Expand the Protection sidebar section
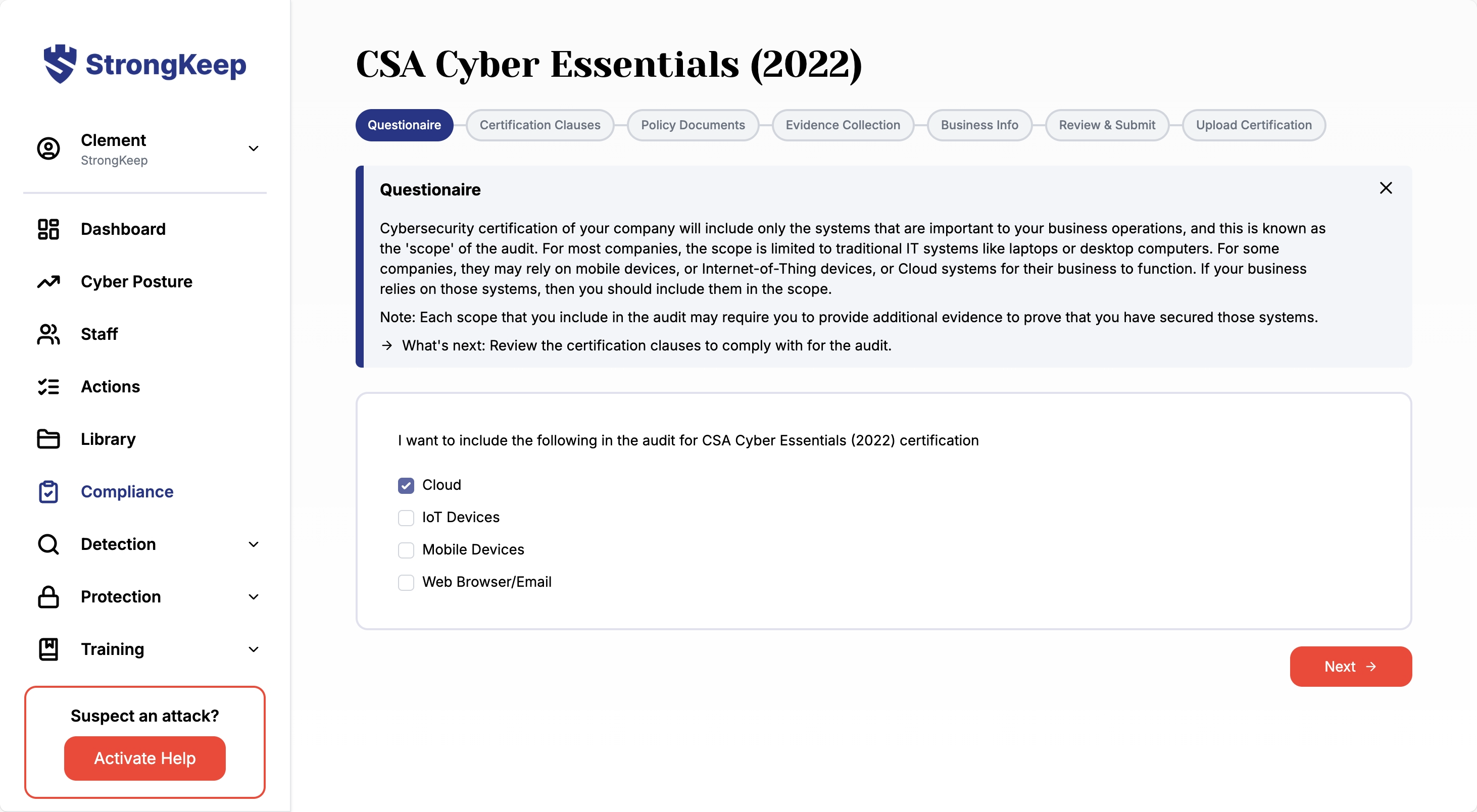The image size is (1477, 812). 254,596
